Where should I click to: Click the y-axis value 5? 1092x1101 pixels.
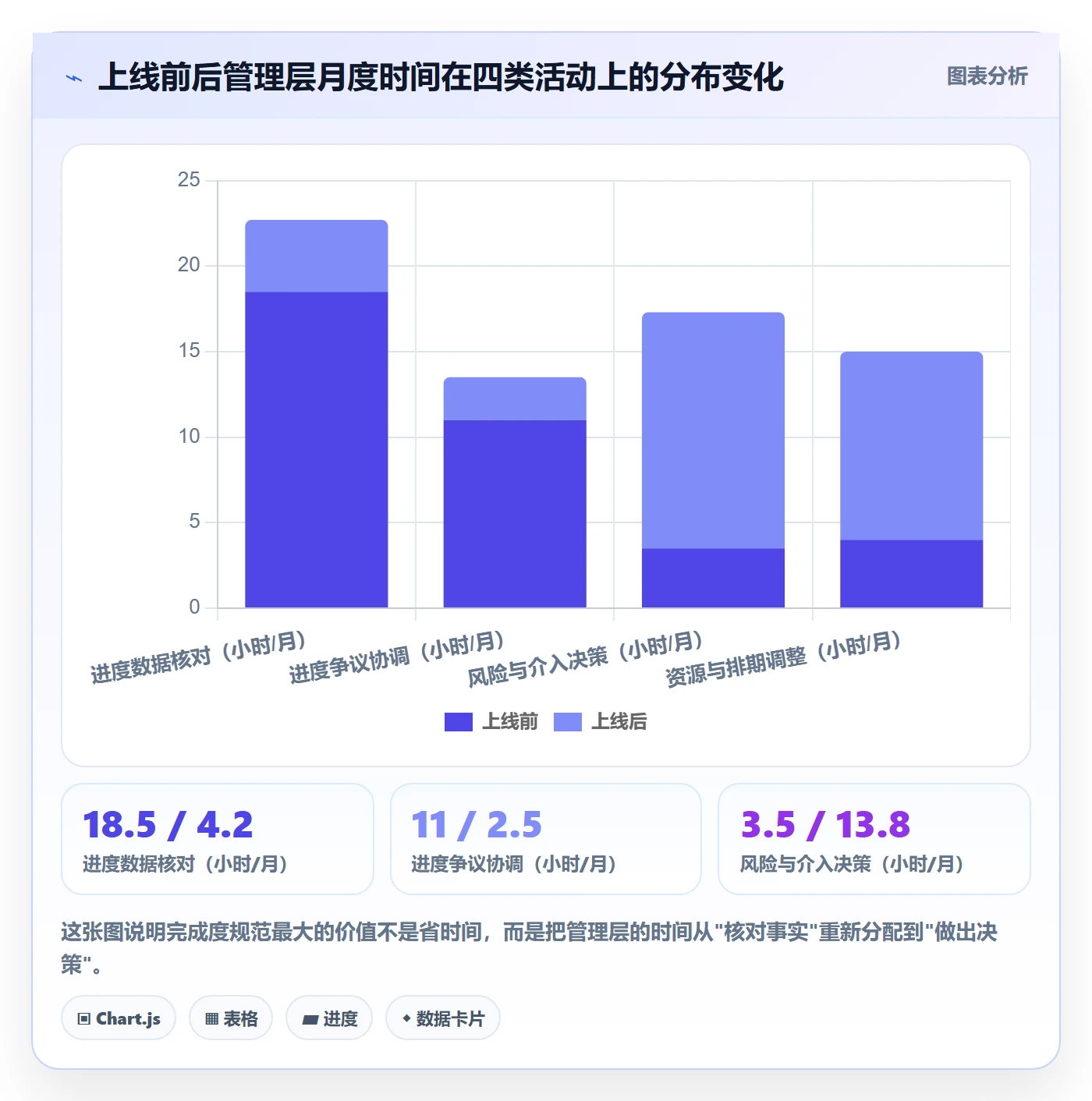(194, 521)
